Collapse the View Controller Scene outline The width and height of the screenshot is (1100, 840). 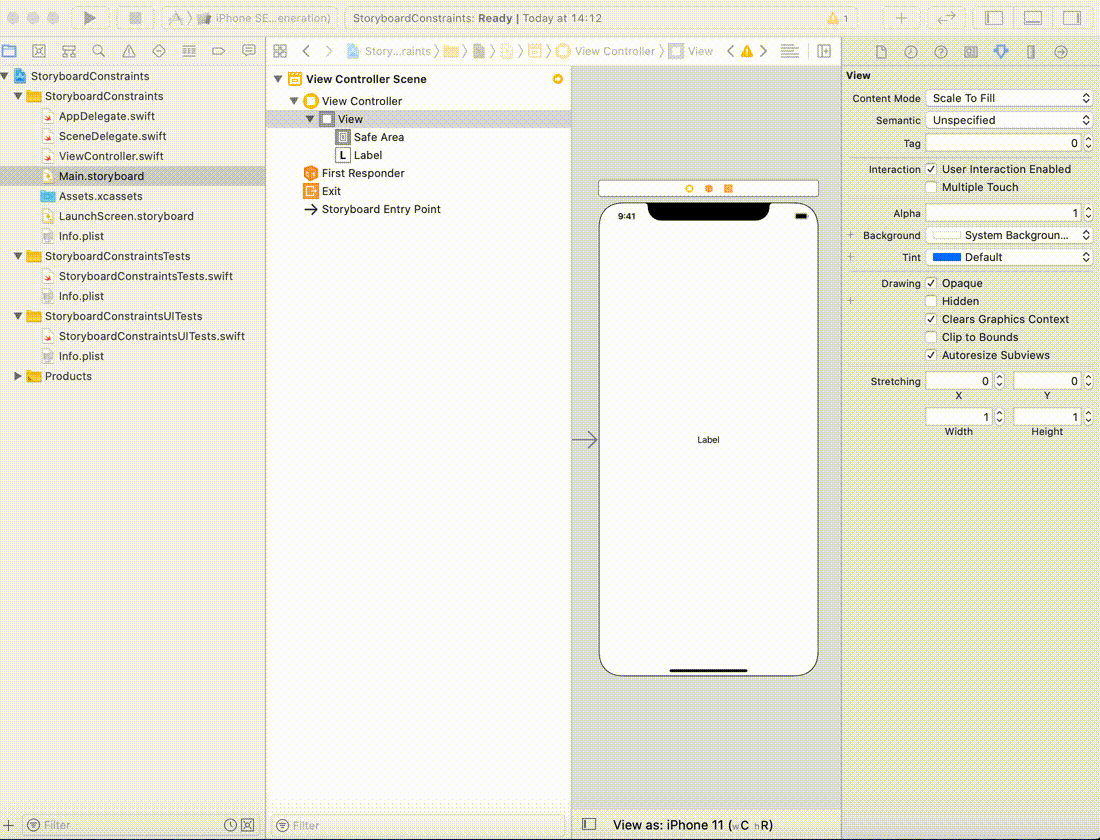point(278,79)
